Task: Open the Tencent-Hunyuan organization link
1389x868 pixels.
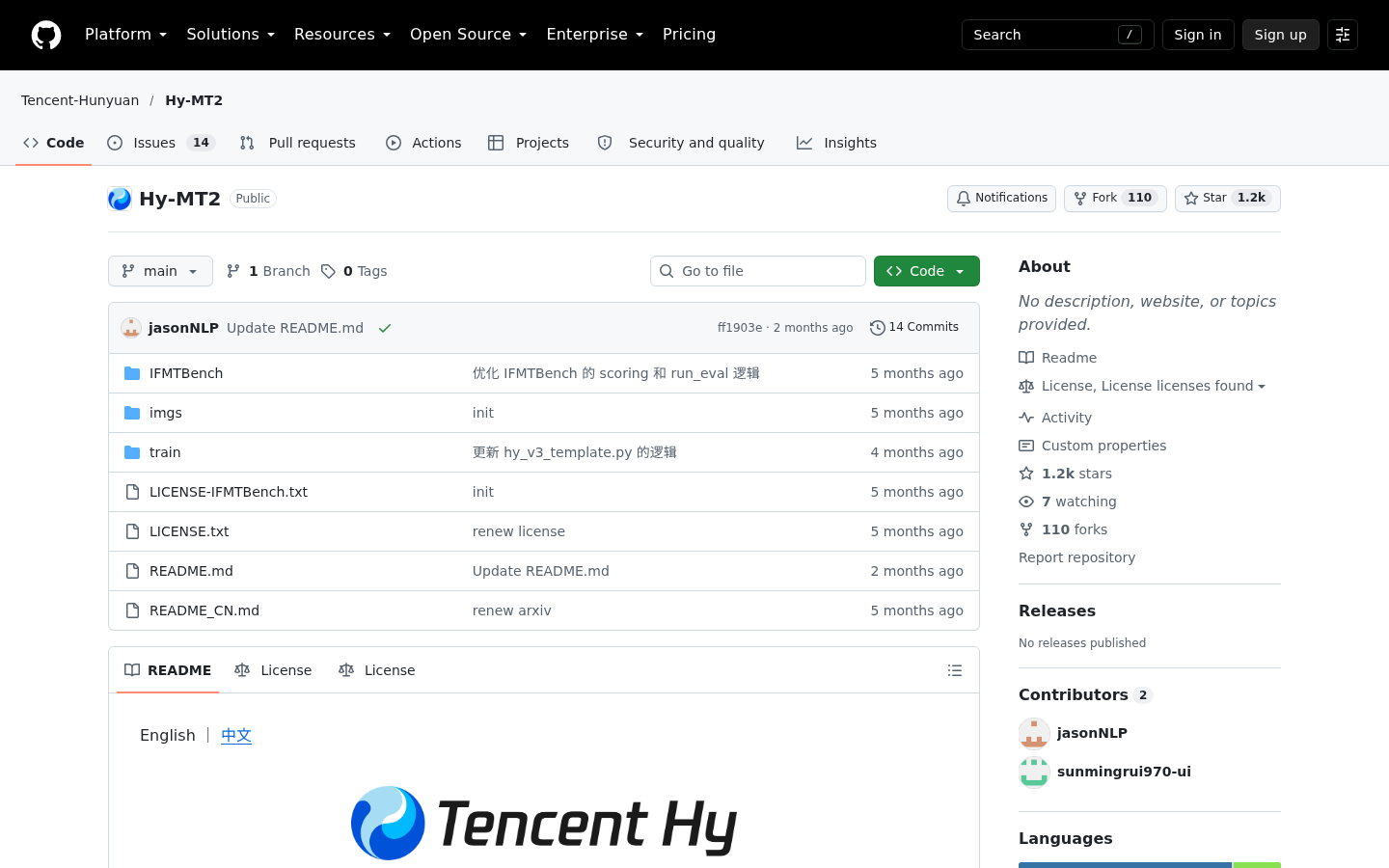Action: 80,100
